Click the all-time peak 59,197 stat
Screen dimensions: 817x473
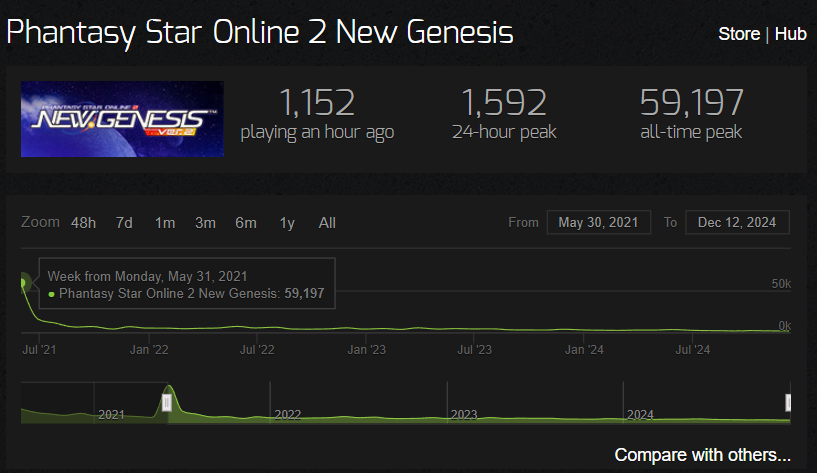(691, 114)
